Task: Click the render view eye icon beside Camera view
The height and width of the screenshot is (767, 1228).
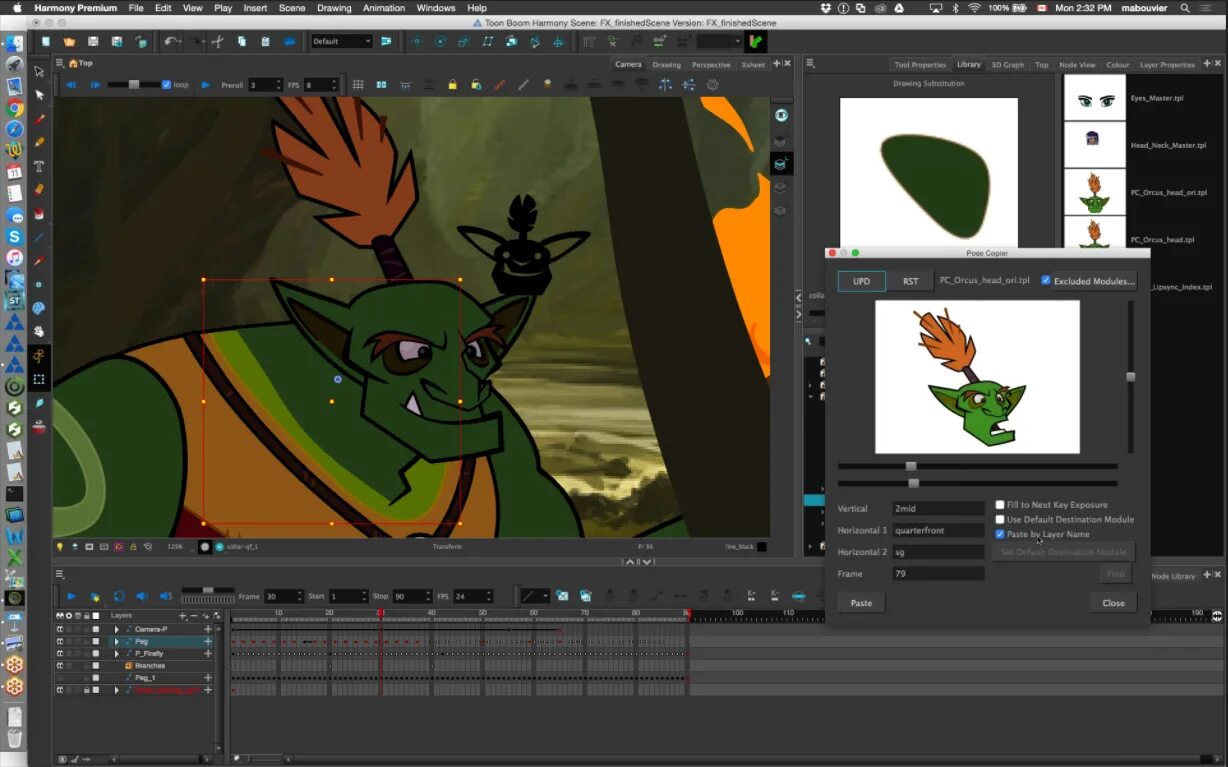Action: coord(780,116)
